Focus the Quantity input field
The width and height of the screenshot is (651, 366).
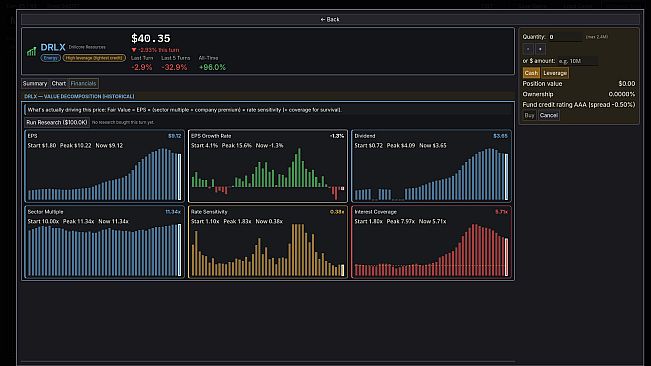[x=565, y=37]
